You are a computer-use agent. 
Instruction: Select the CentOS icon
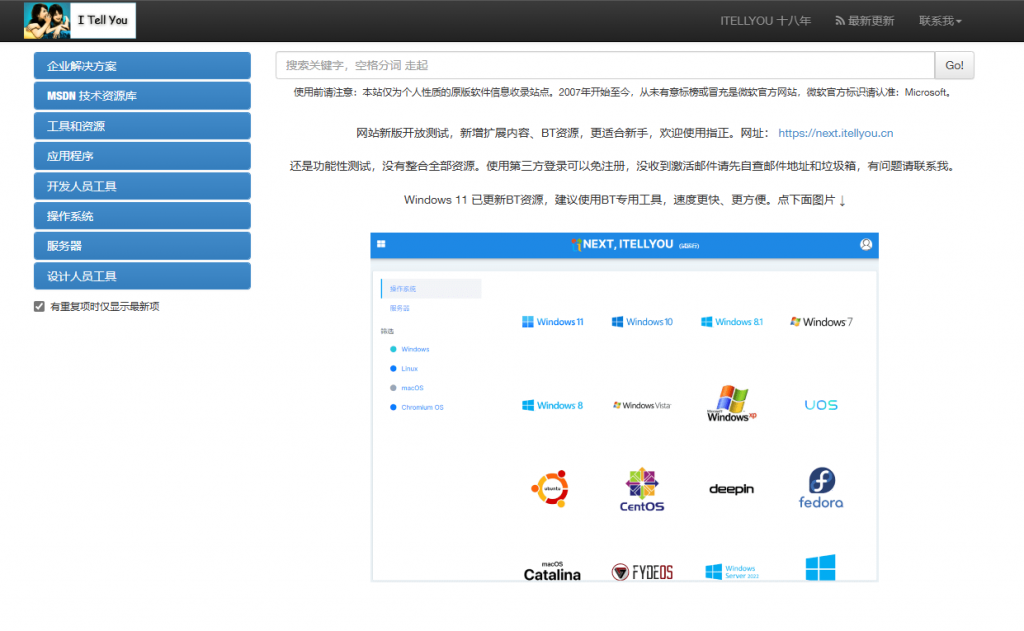[x=641, y=488]
